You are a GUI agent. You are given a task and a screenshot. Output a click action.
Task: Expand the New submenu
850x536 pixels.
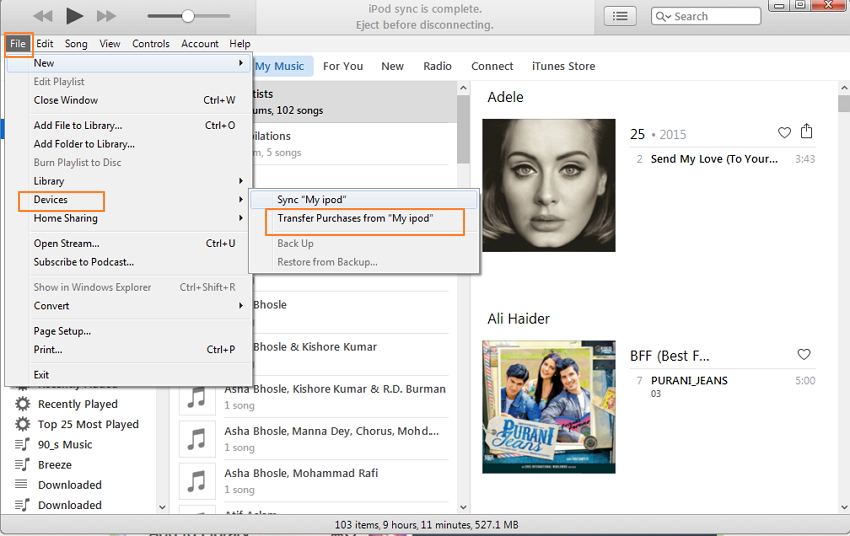[x=128, y=63]
